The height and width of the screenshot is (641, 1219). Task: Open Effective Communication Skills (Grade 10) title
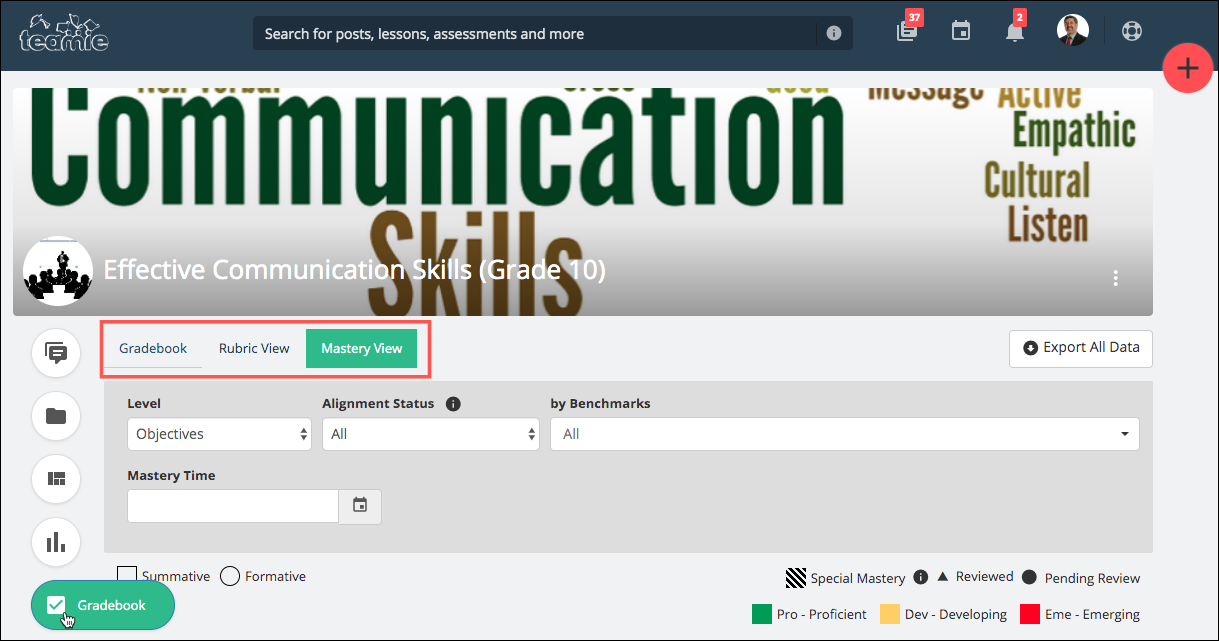click(355, 270)
